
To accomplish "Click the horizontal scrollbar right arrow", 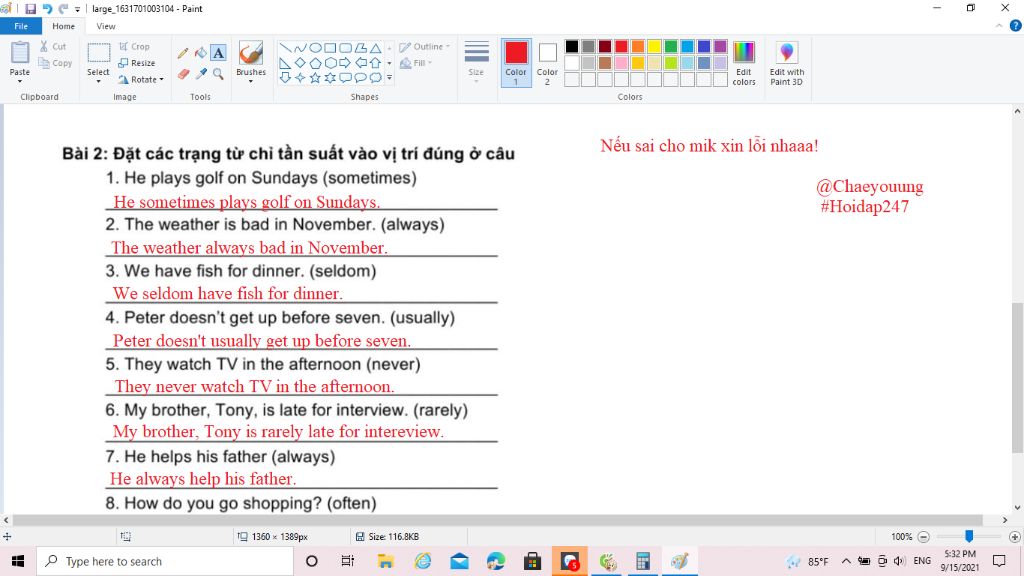I will [x=1005, y=520].
